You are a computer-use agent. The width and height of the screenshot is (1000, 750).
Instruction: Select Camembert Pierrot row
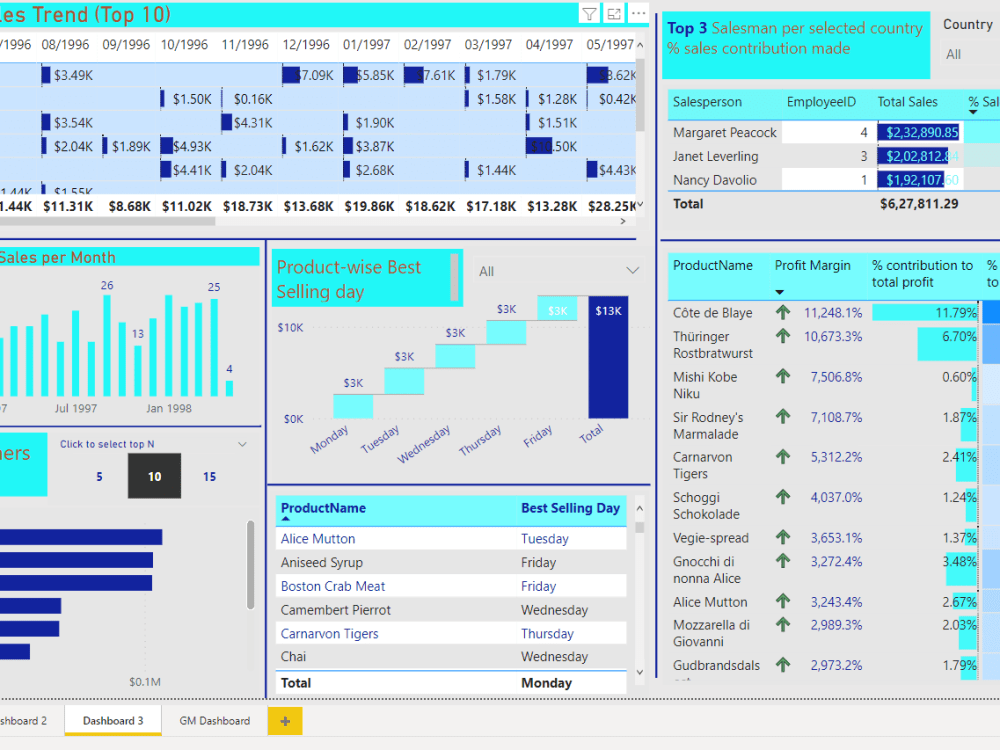[x=335, y=610]
